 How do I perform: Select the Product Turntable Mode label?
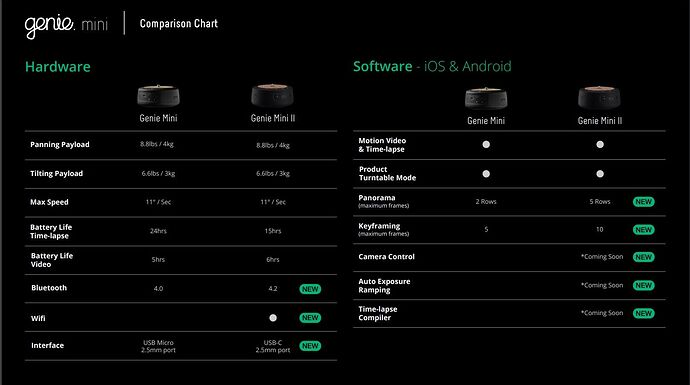pyautogui.click(x=387, y=173)
